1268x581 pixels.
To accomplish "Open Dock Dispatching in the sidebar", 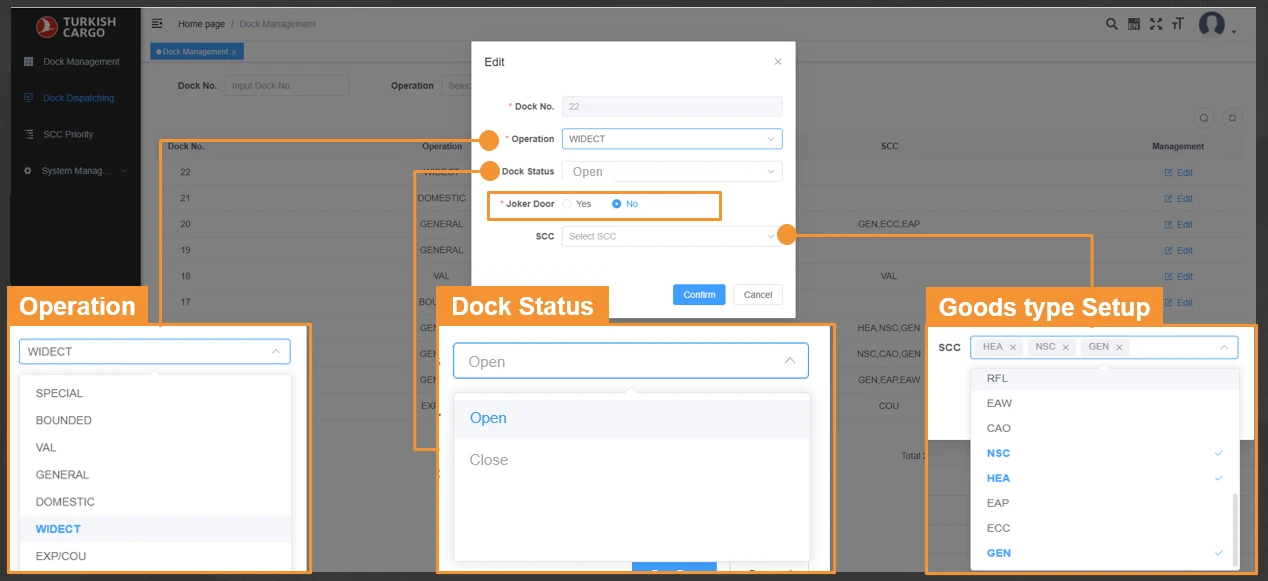I will point(78,98).
